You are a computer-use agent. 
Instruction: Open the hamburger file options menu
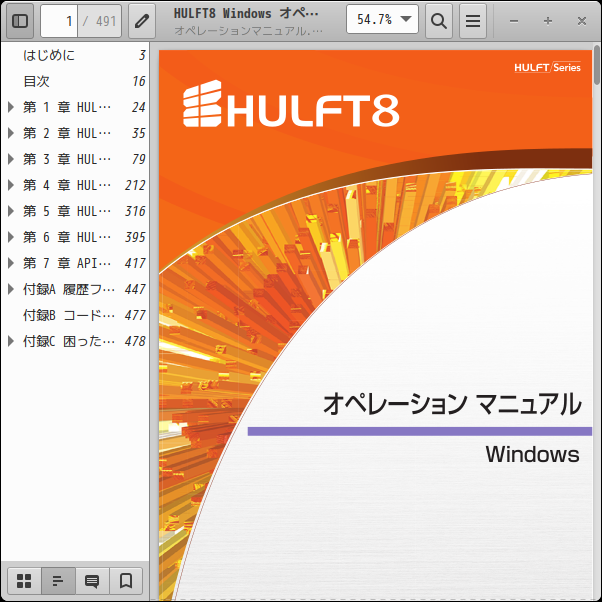(x=473, y=21)
